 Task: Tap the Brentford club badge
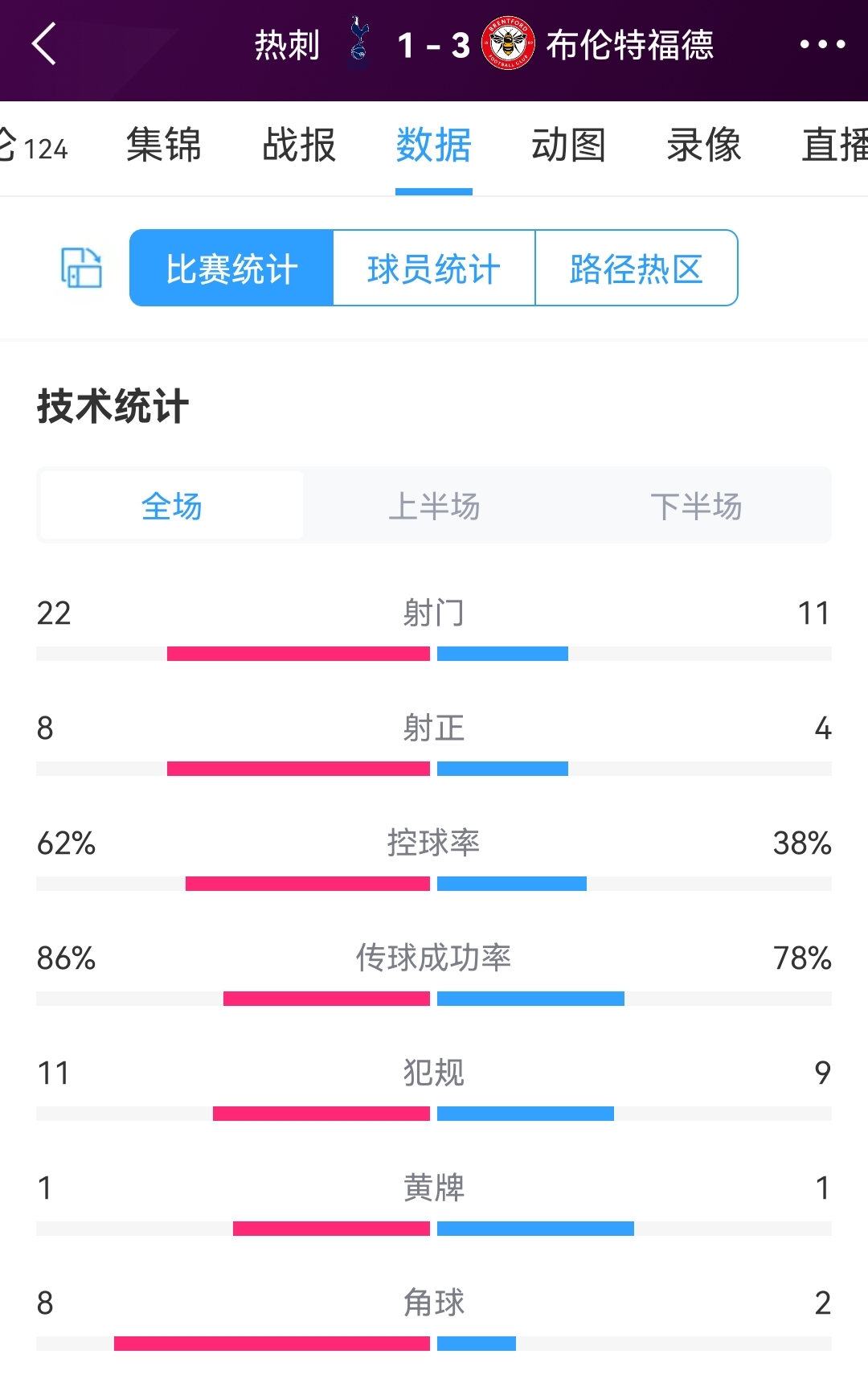(x=508, y=43)
